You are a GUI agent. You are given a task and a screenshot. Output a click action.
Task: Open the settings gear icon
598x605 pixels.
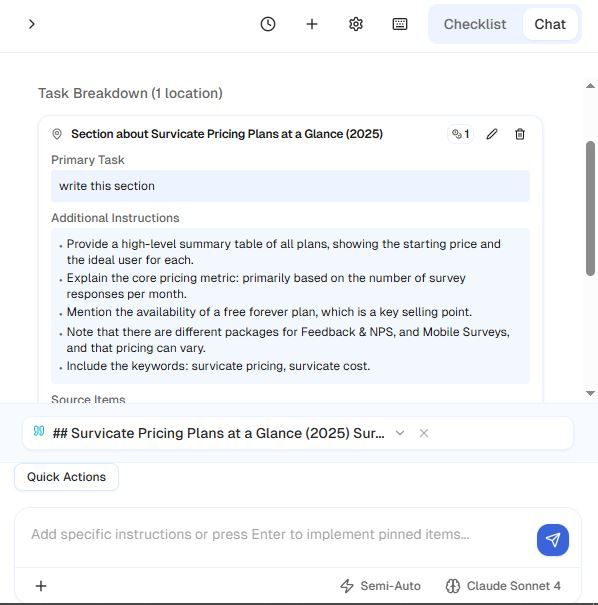point(355,24)
